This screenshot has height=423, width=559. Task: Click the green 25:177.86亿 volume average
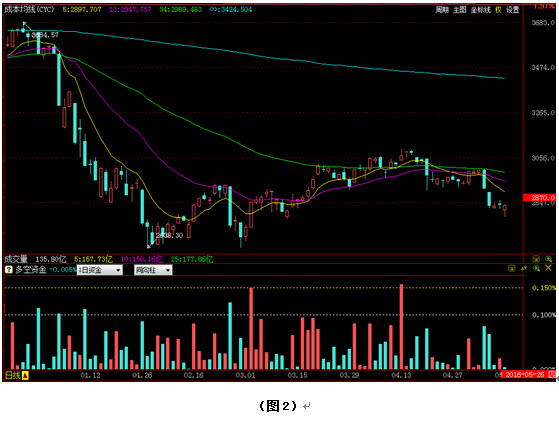click(192, 259)
